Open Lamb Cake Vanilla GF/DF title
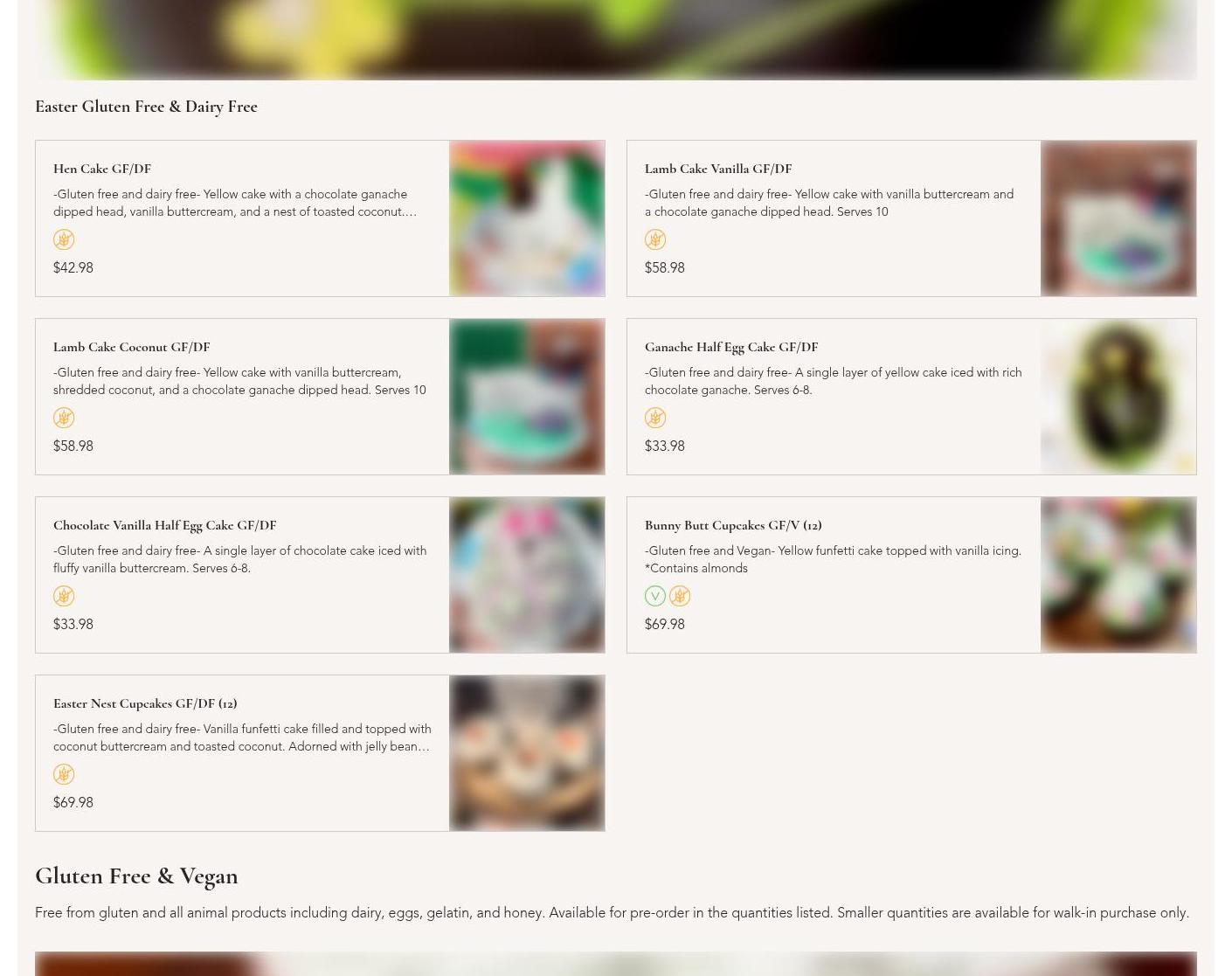 (x=718, y=169)
